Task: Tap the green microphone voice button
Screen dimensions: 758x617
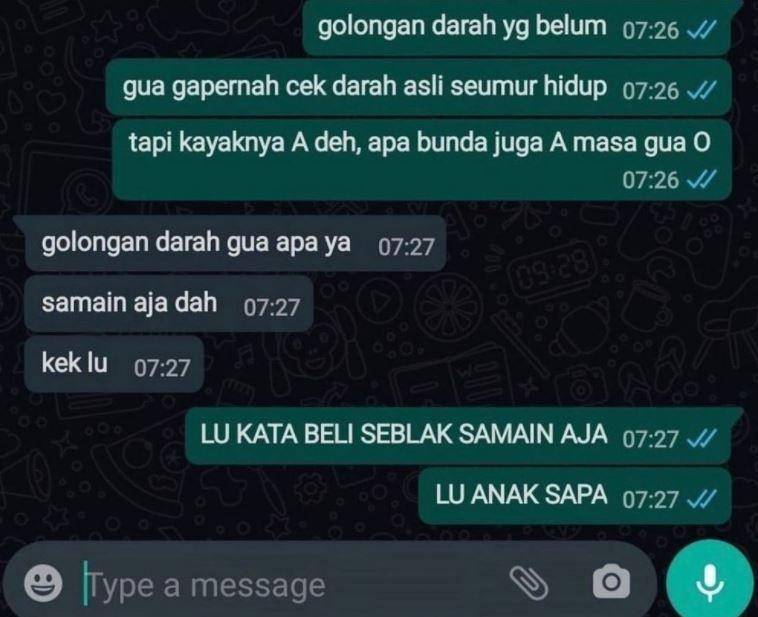Action: (x=709, y=582)
